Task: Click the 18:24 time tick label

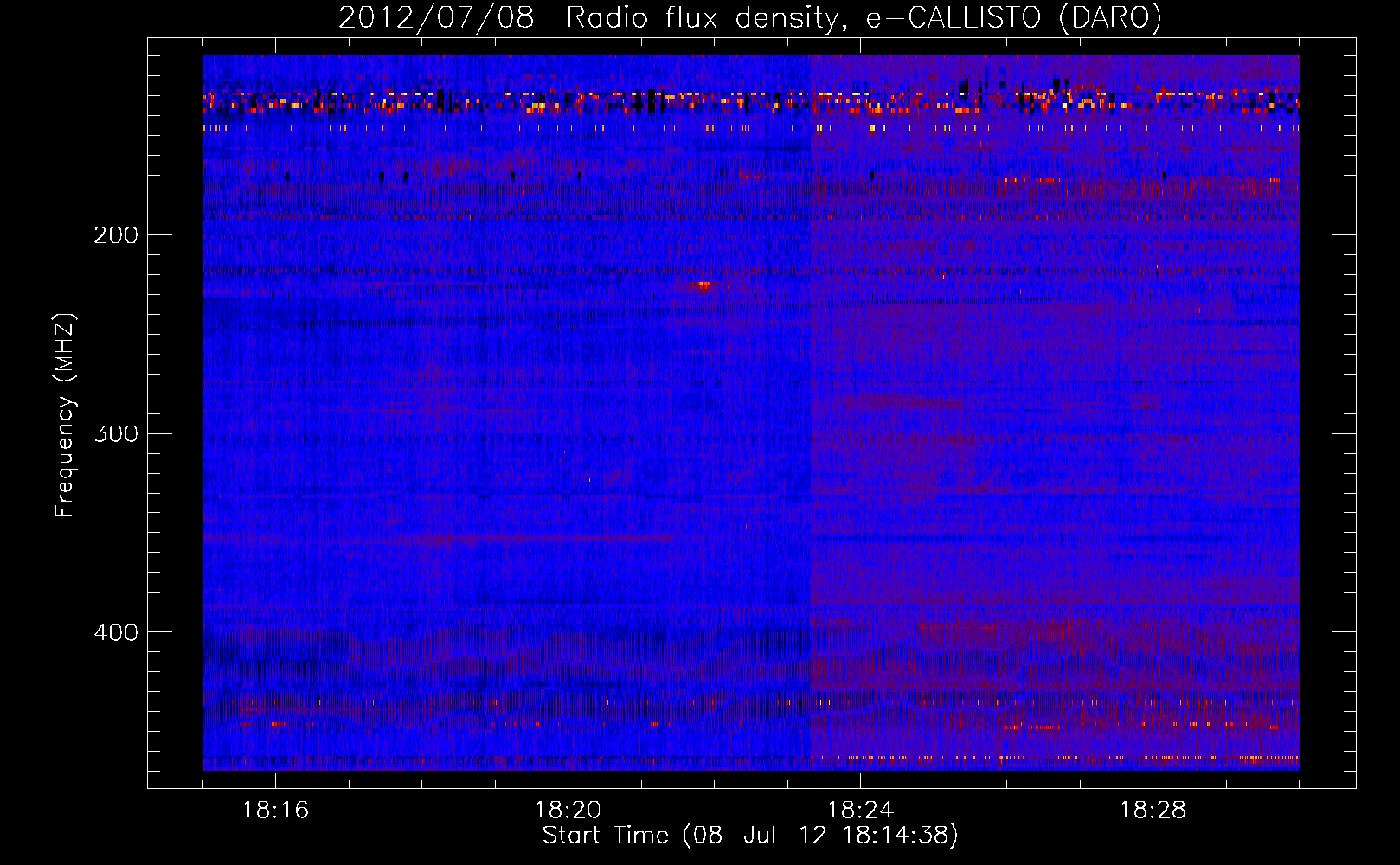Action: tap(860, 811)
